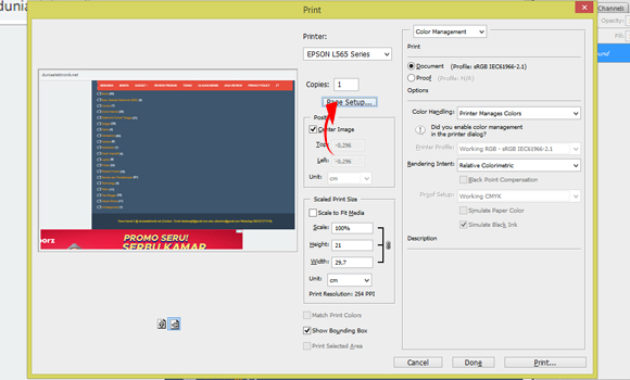The width and height of the screenshot is (630, 380).
Task: Click the info icon beside color management hint
Action: pyautogui.click(x=420, y=130)
